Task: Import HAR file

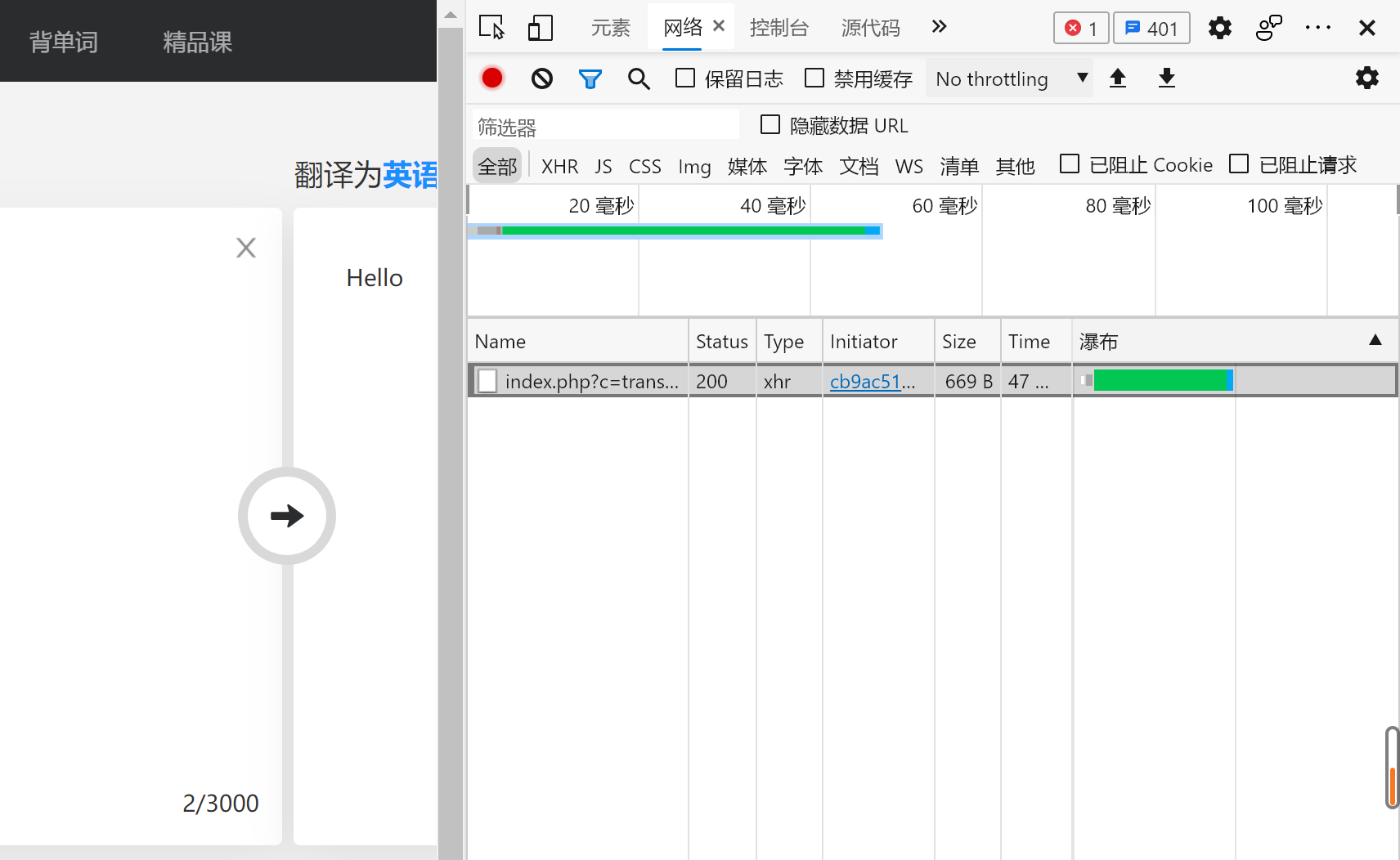Action: click(1119, 78)
